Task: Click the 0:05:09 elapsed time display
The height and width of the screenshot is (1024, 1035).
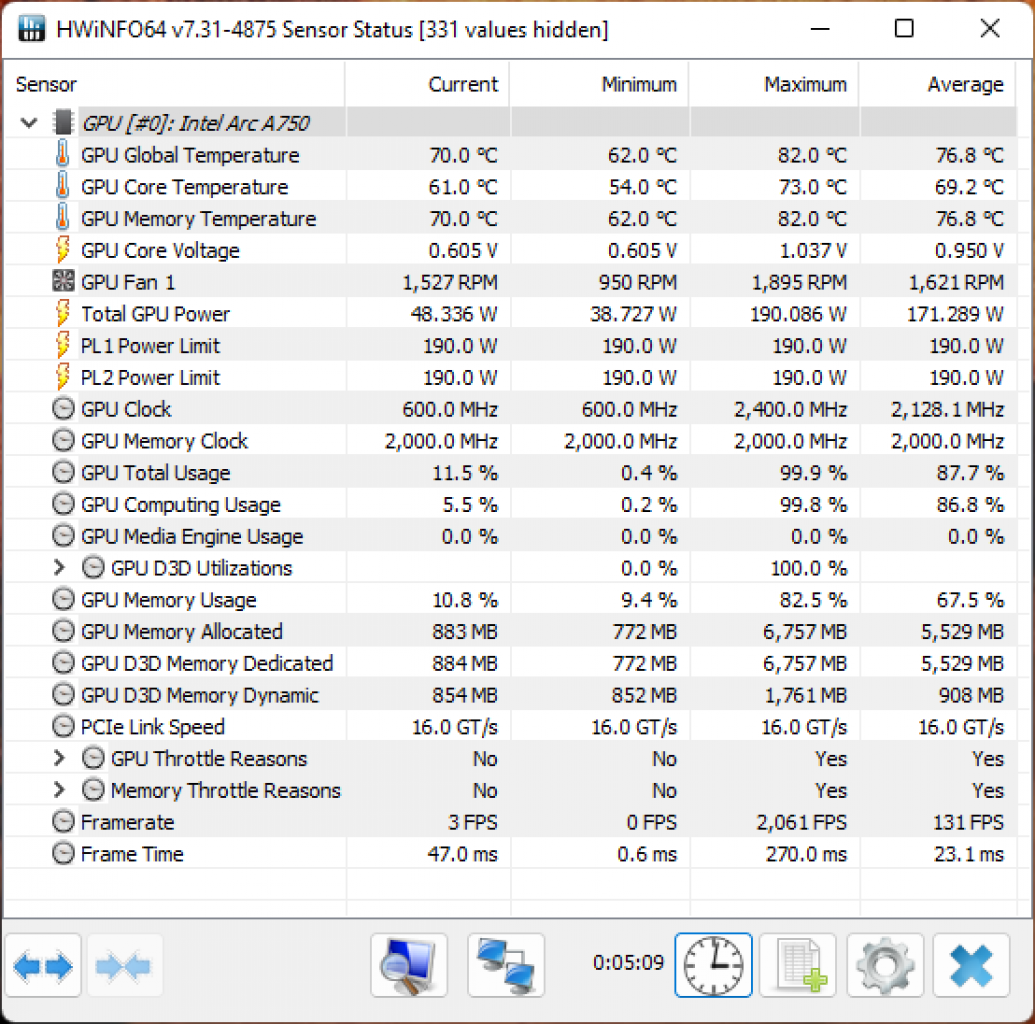Action: click(628, 962)
